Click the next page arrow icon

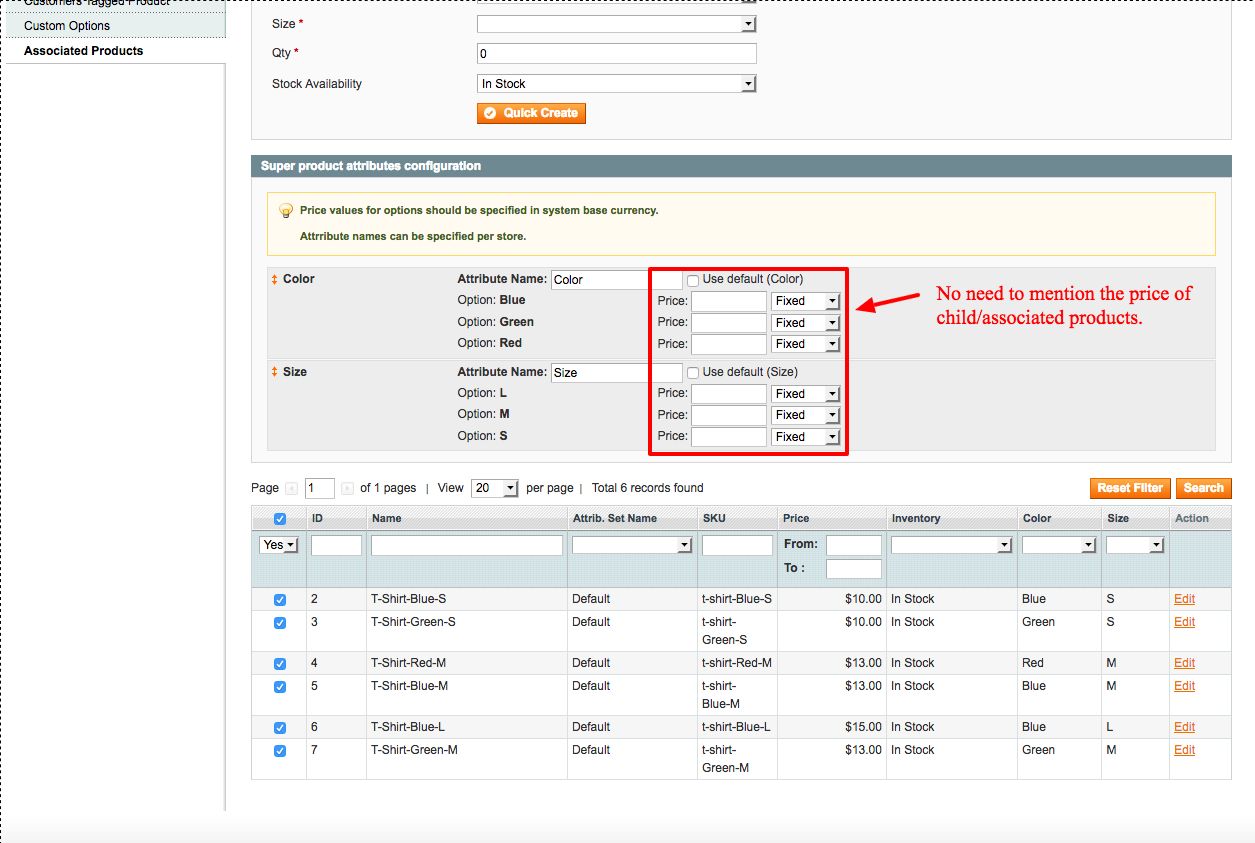tap(347, 489)
